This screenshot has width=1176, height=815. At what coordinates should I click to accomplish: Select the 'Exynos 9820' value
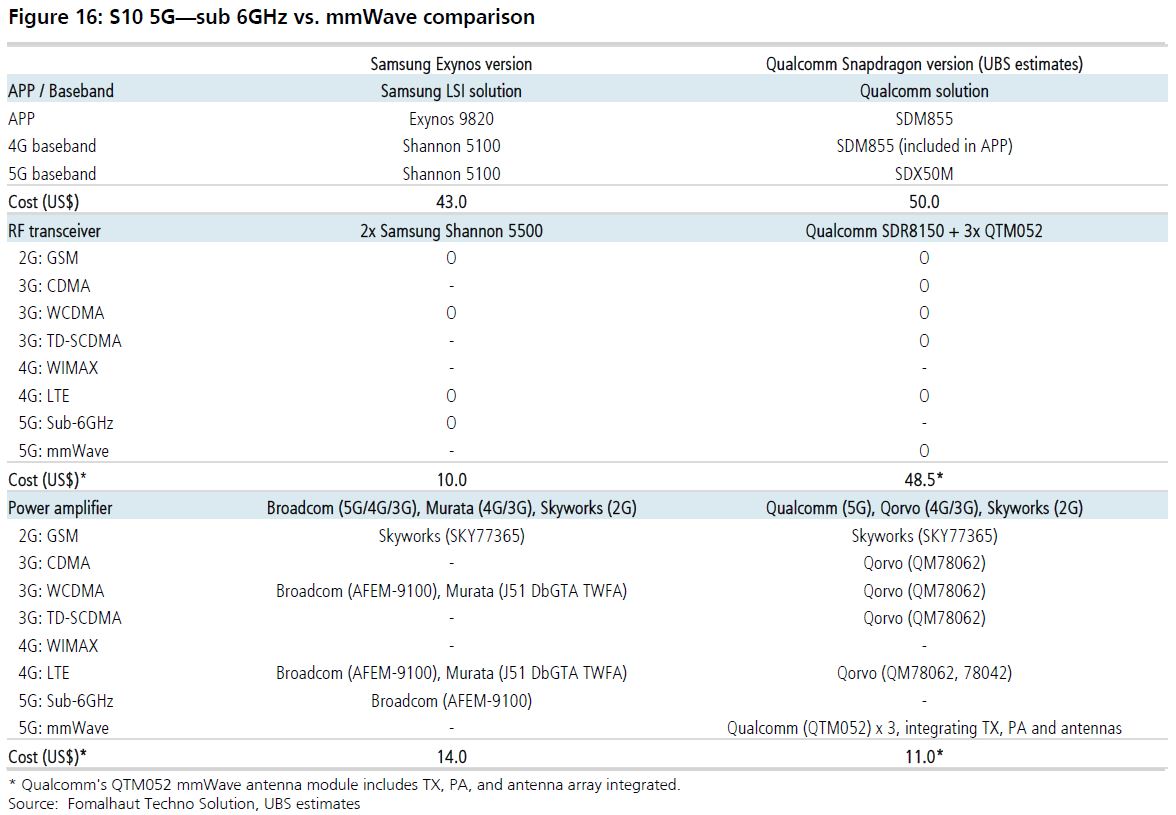(x=452, y=118)
